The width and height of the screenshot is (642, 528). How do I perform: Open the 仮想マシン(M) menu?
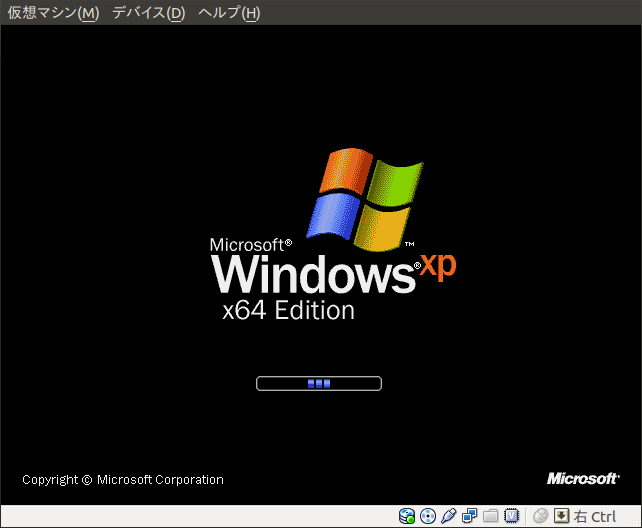53,13
